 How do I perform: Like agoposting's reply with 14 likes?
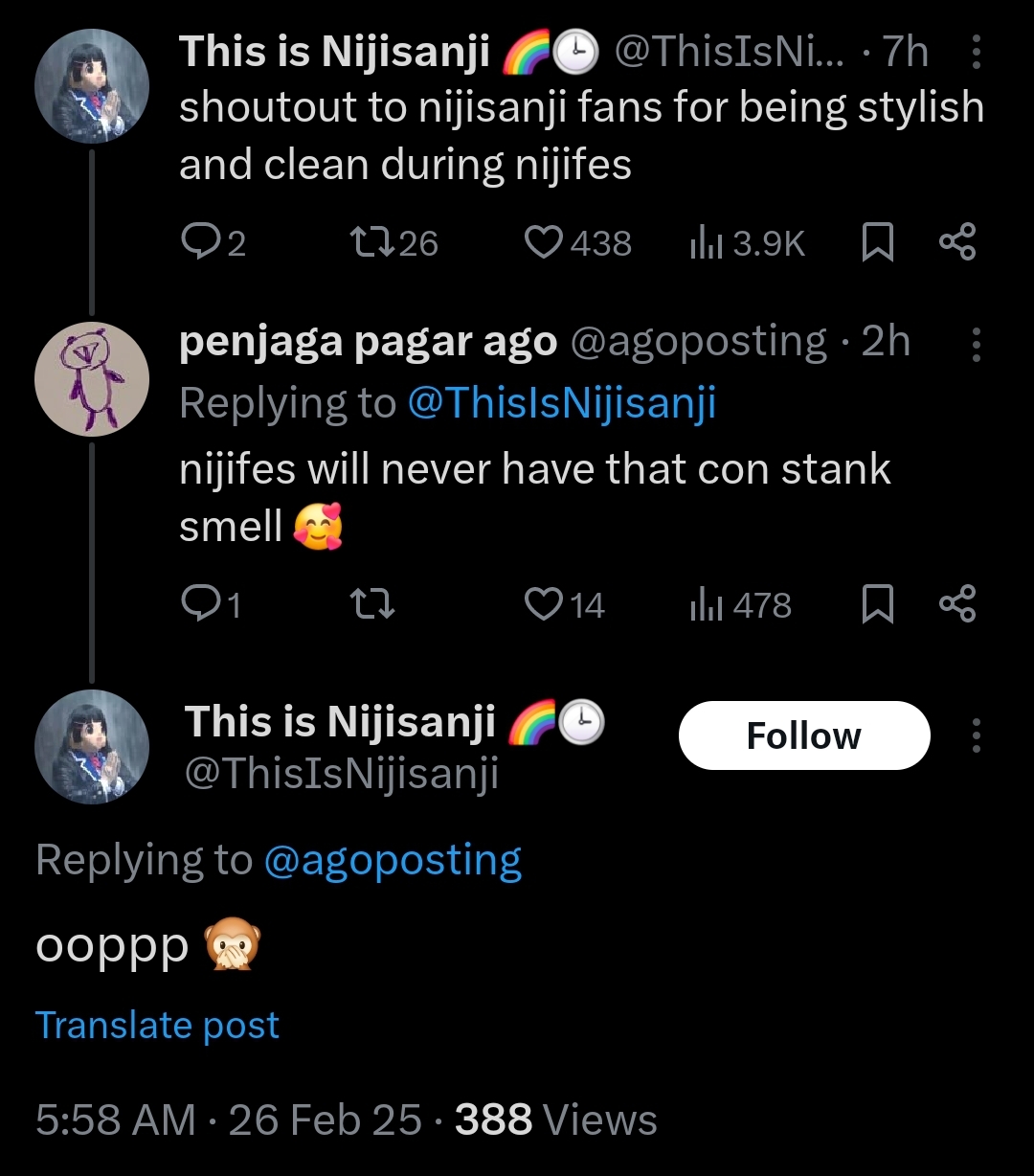544,604
